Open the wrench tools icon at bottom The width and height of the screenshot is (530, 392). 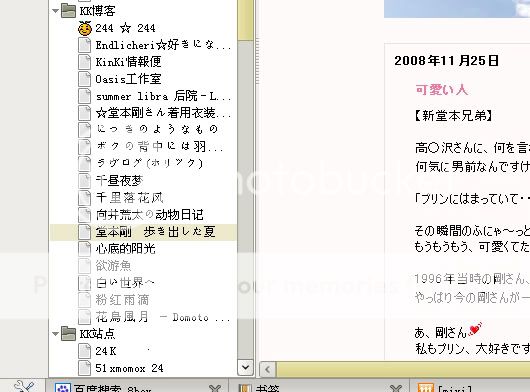click(x=24, y=386)
